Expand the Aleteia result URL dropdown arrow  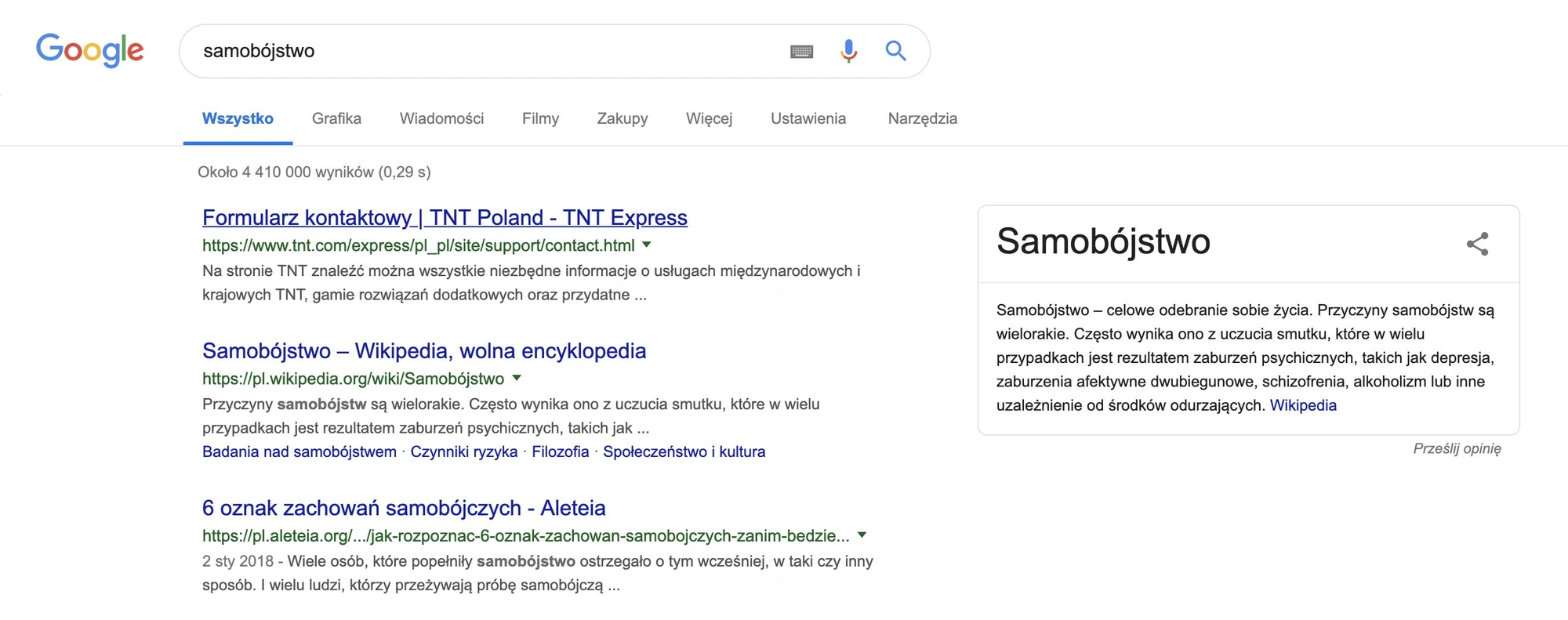[x=862, y=535]
